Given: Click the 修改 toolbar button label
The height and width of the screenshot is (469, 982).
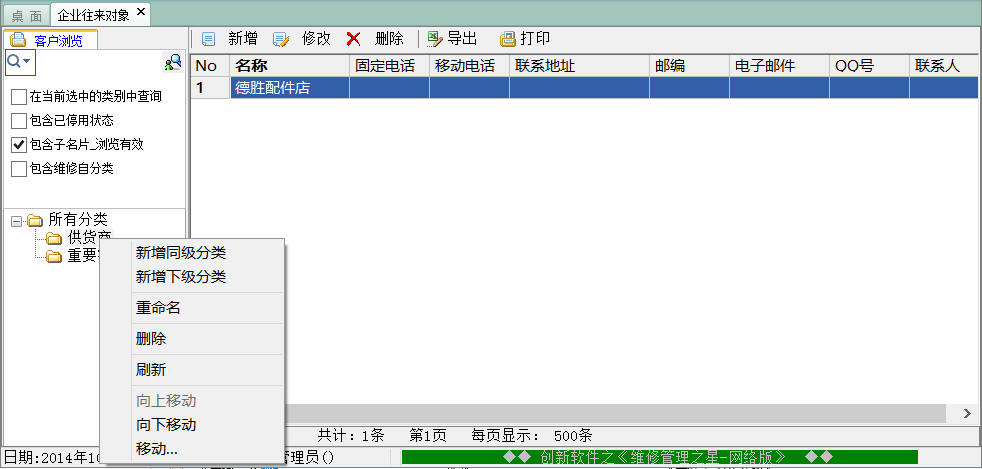Looking at the screenshot, I should pyautogui.click(x=316, y=39).
